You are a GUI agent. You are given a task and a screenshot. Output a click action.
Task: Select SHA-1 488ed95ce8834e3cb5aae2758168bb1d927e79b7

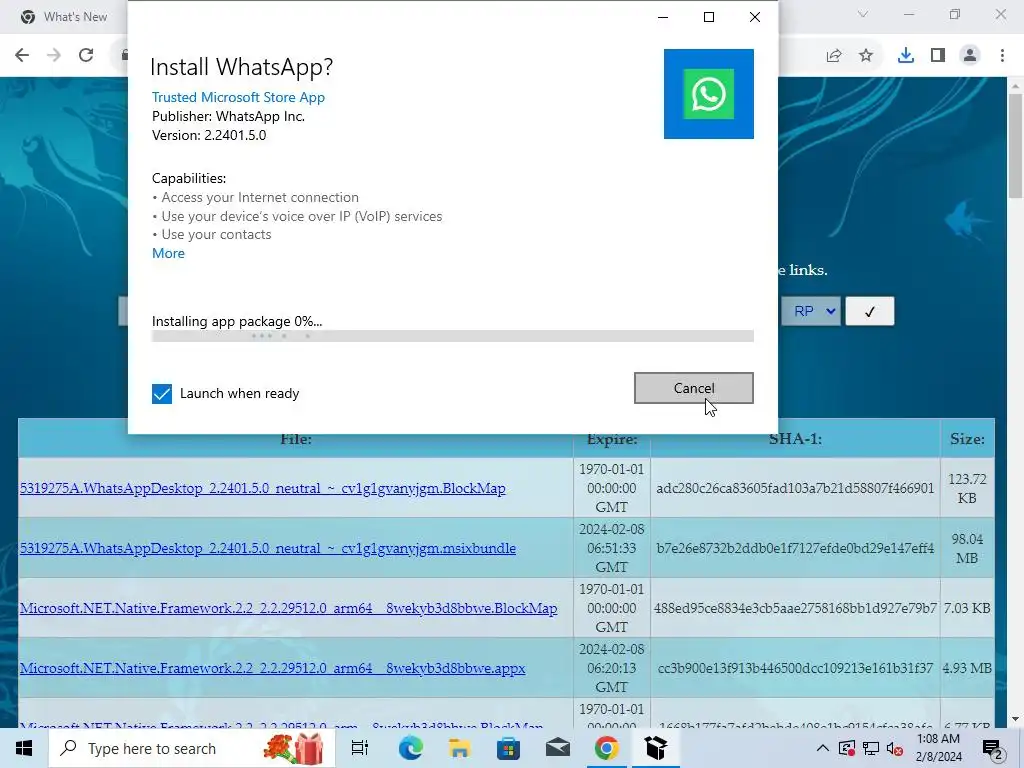coord(795,609)
